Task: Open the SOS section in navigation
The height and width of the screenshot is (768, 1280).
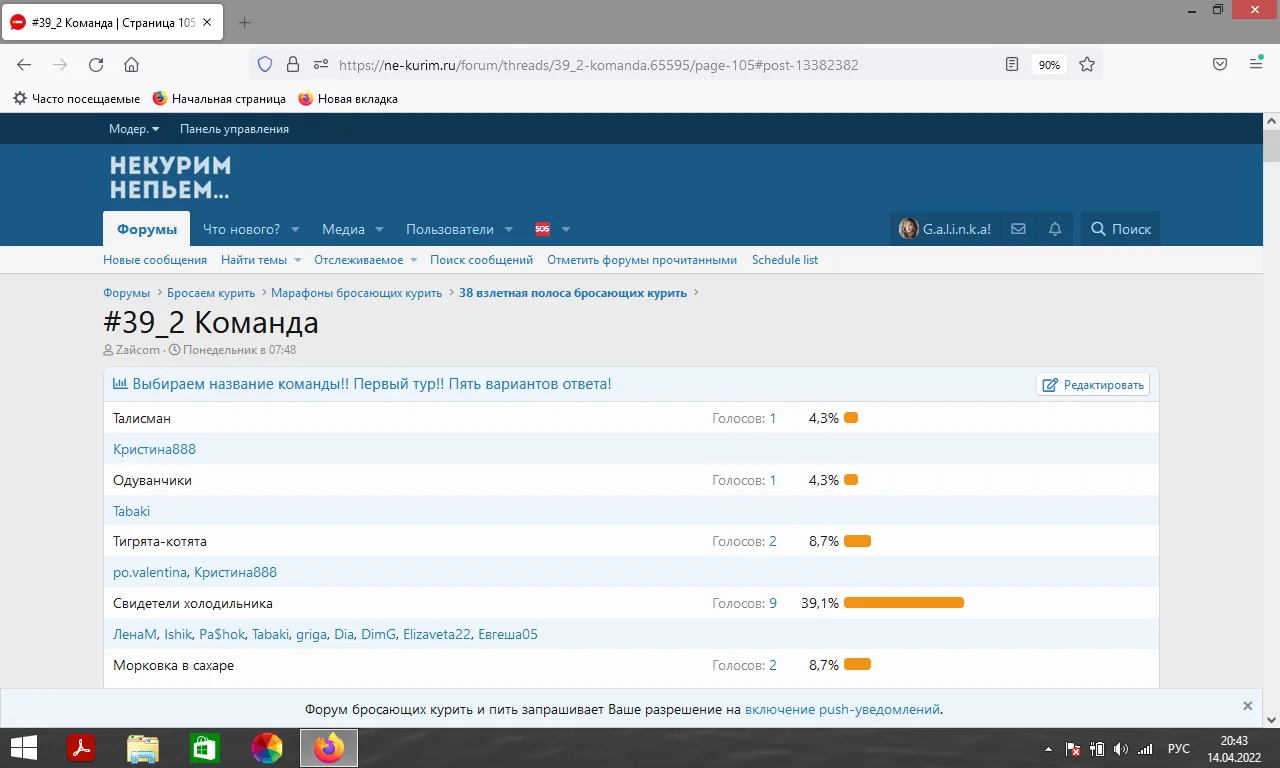Action: (542, 229)
